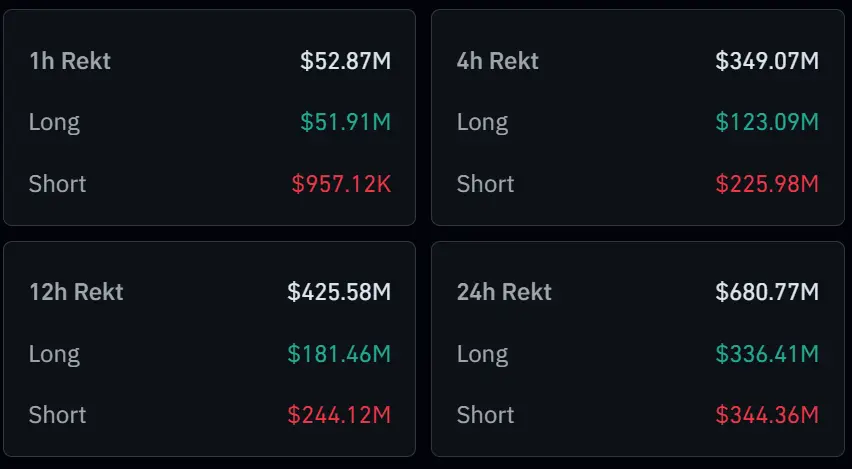Click the 1h Rekt card title
Screen dimensions: 852x469
point(70,61)
